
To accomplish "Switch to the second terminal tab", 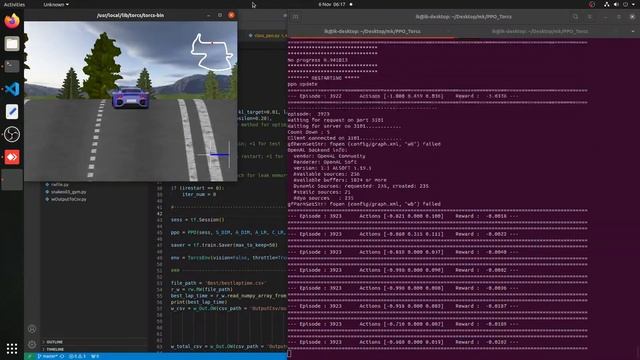I will pyautogui.click(x=540, y=31).
